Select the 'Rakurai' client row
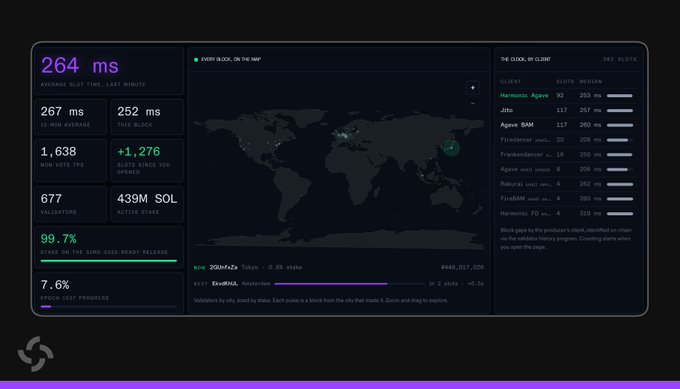The image size is (680, 389). [x=568, y=184]
